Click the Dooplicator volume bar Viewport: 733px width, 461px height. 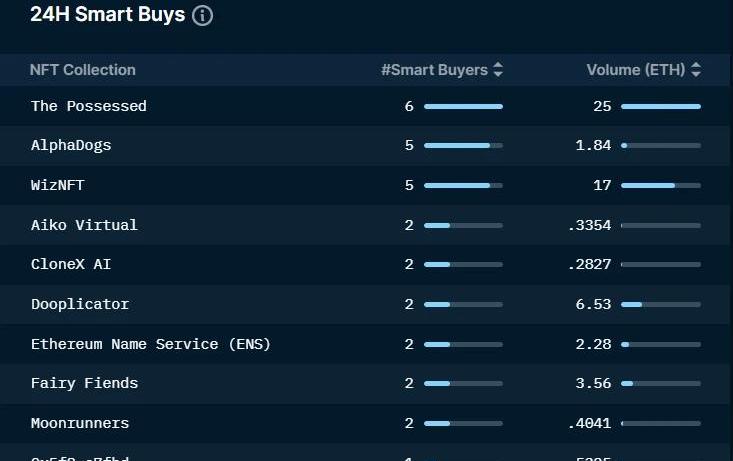pos(660,304)
